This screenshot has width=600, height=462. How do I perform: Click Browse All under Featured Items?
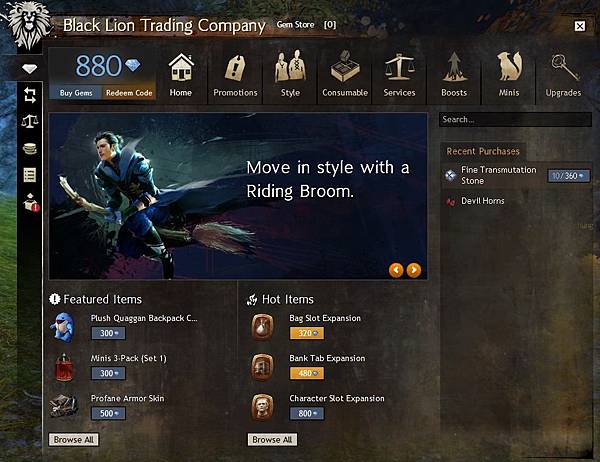click(x=73, y=439)
